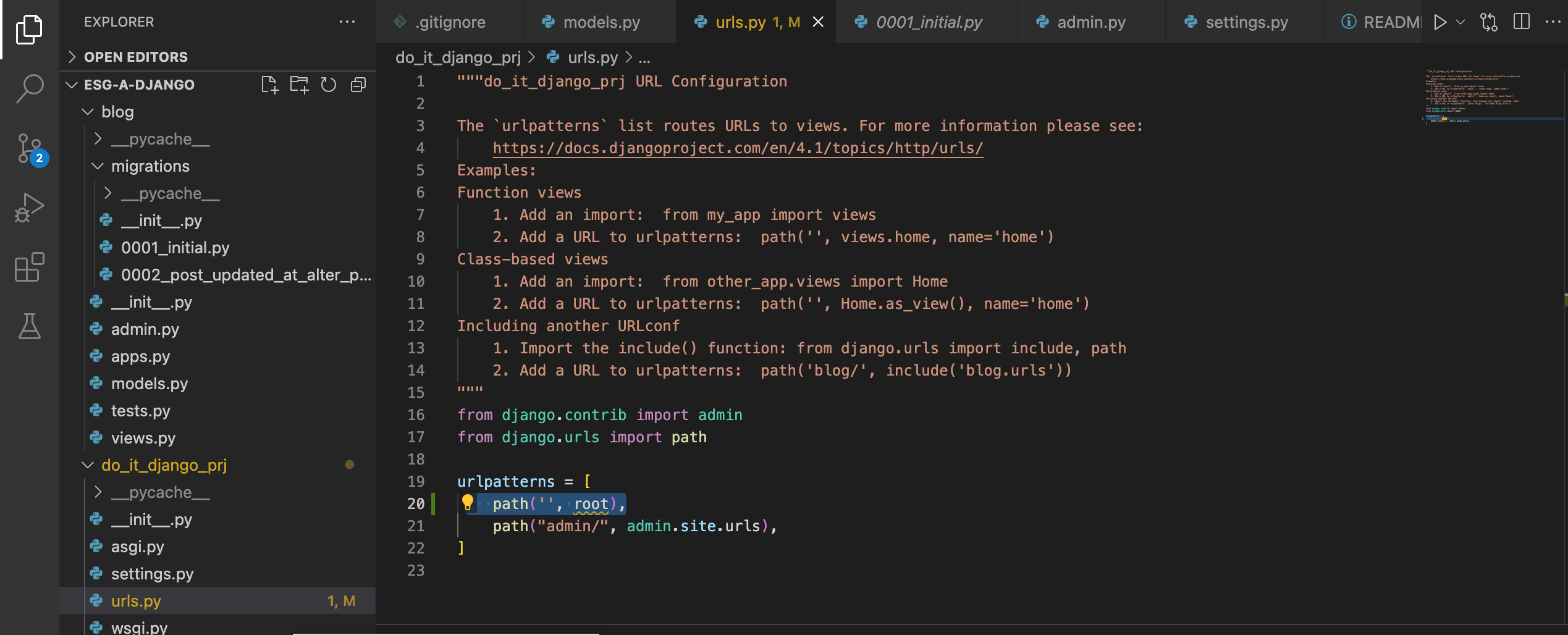Screen dimensions: 1568x635
Task: Open asgi.py in file tree
Action: point(217,547)
